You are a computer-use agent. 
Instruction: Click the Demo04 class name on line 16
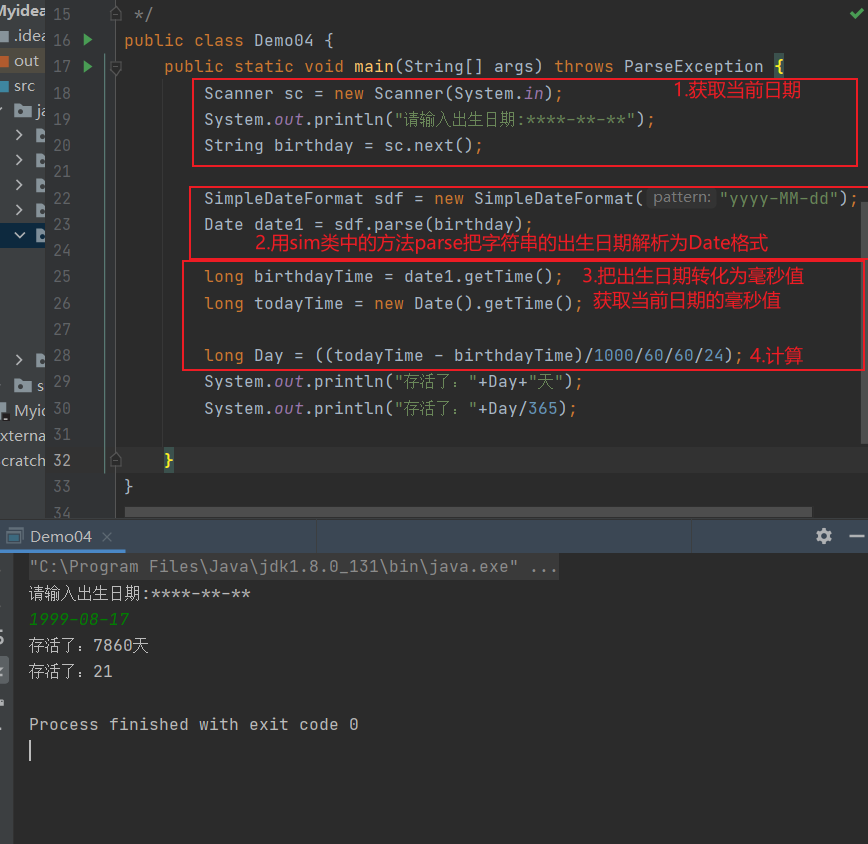pyautogui.click(x=283, y=40)
